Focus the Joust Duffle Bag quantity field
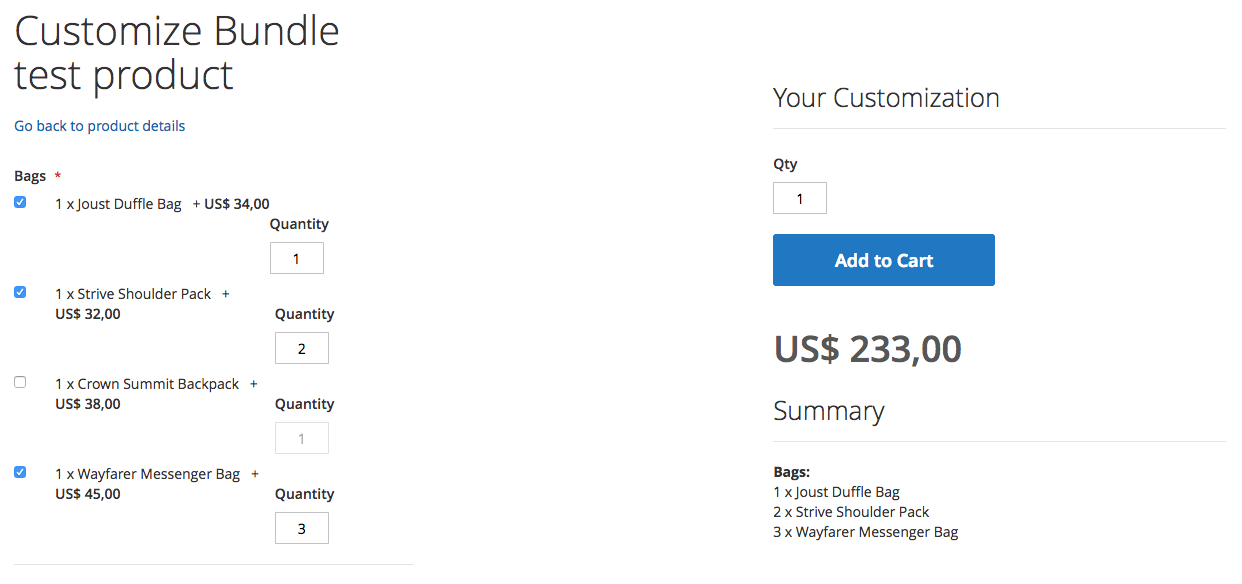The width and height of the screenshot is (1242, 584). point(297,258)
